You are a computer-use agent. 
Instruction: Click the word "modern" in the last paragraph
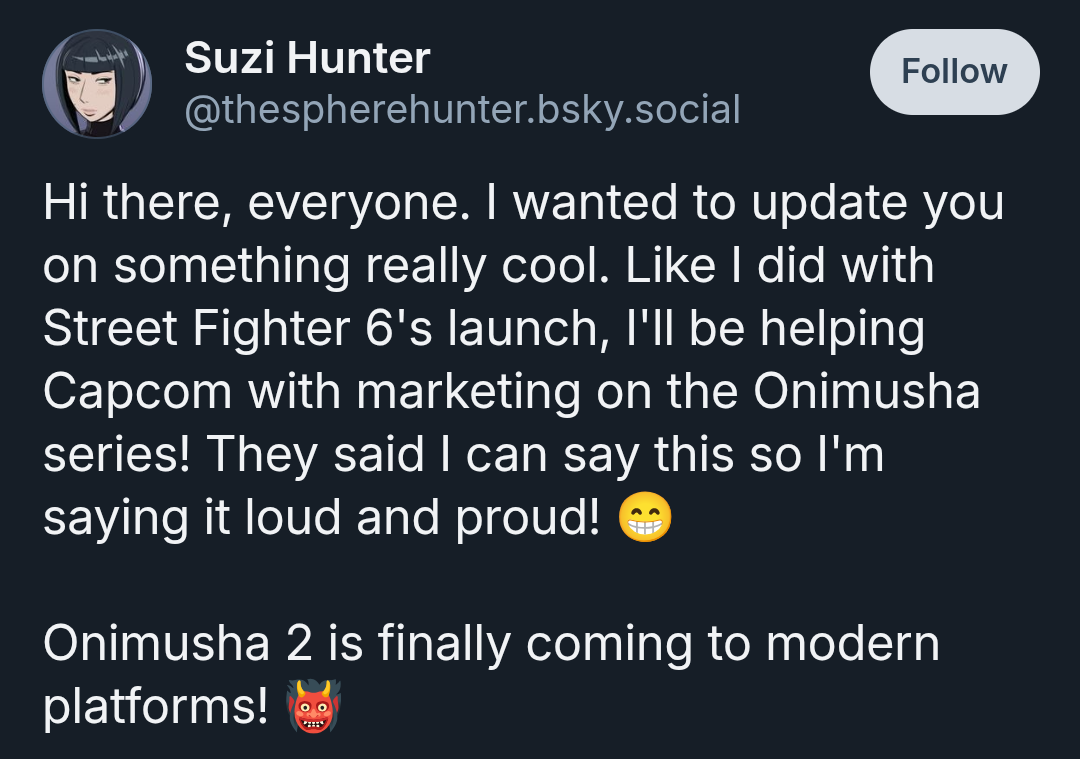(x=852, y=644)
